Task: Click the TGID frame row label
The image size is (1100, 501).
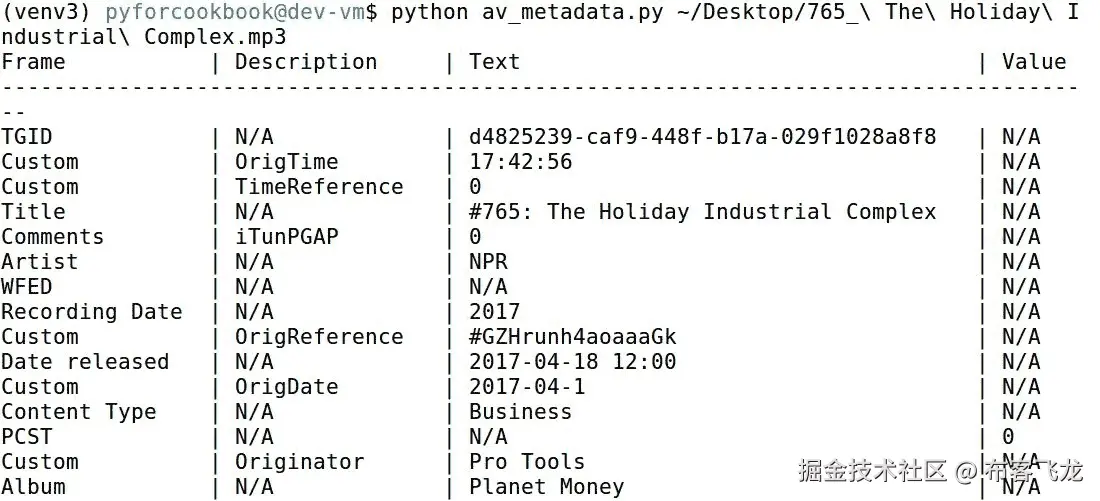Action: 27,137
